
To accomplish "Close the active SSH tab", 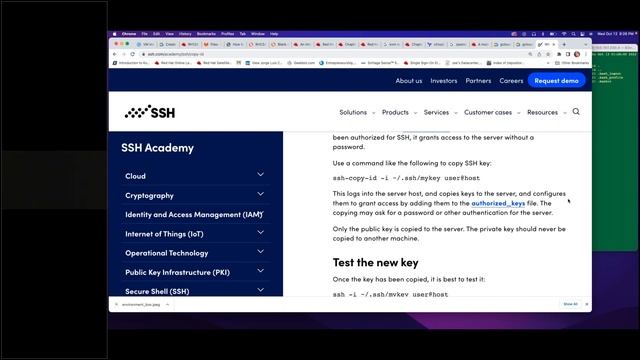I will pyautogui.click(x=554, y=44).
